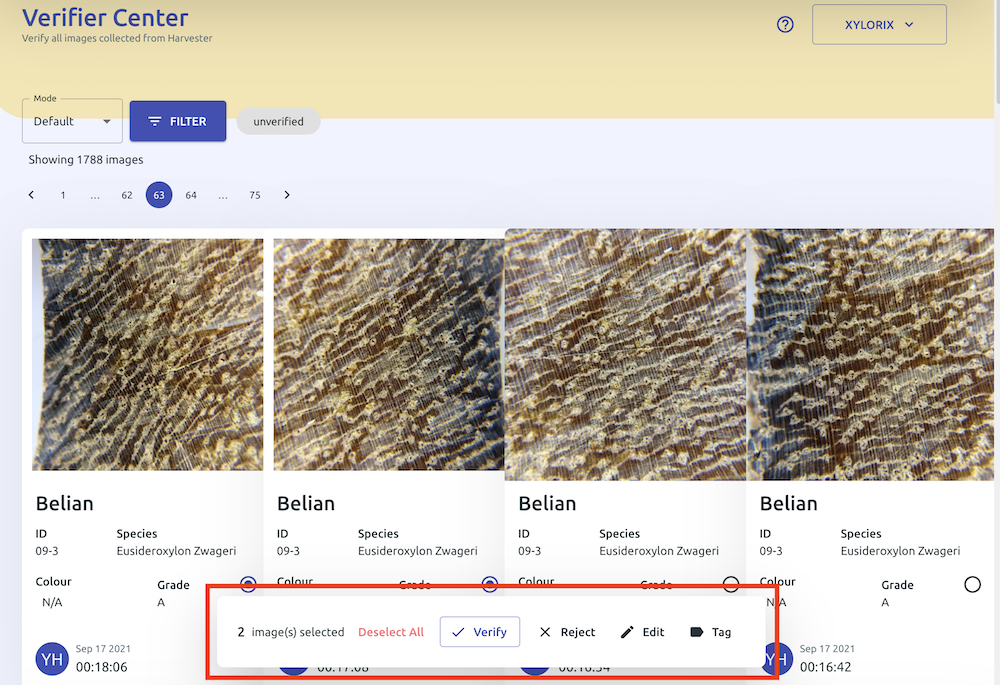Go to next page arrow
This screenshot has height=685, width=1000.
287,195
